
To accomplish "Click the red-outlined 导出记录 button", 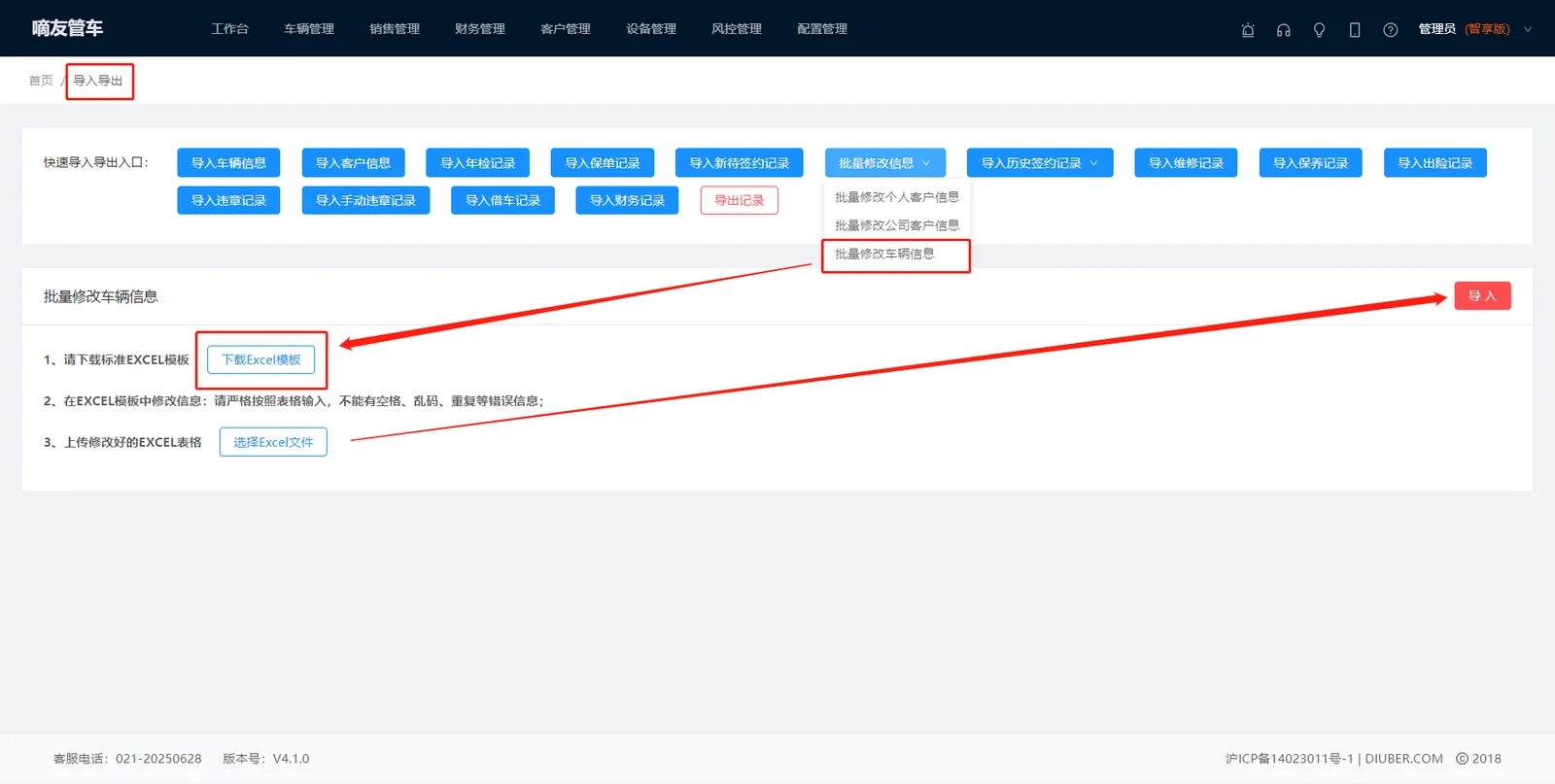I will point(740,200).
